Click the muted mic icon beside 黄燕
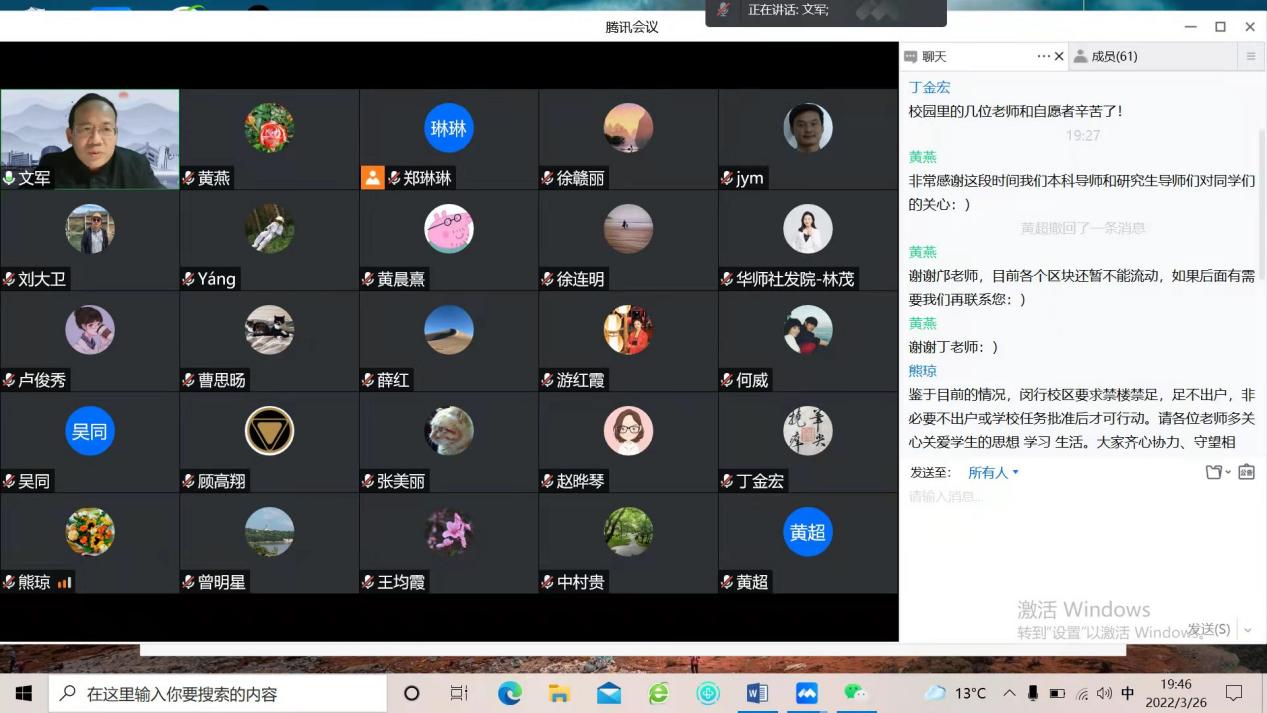 [188, 178]
